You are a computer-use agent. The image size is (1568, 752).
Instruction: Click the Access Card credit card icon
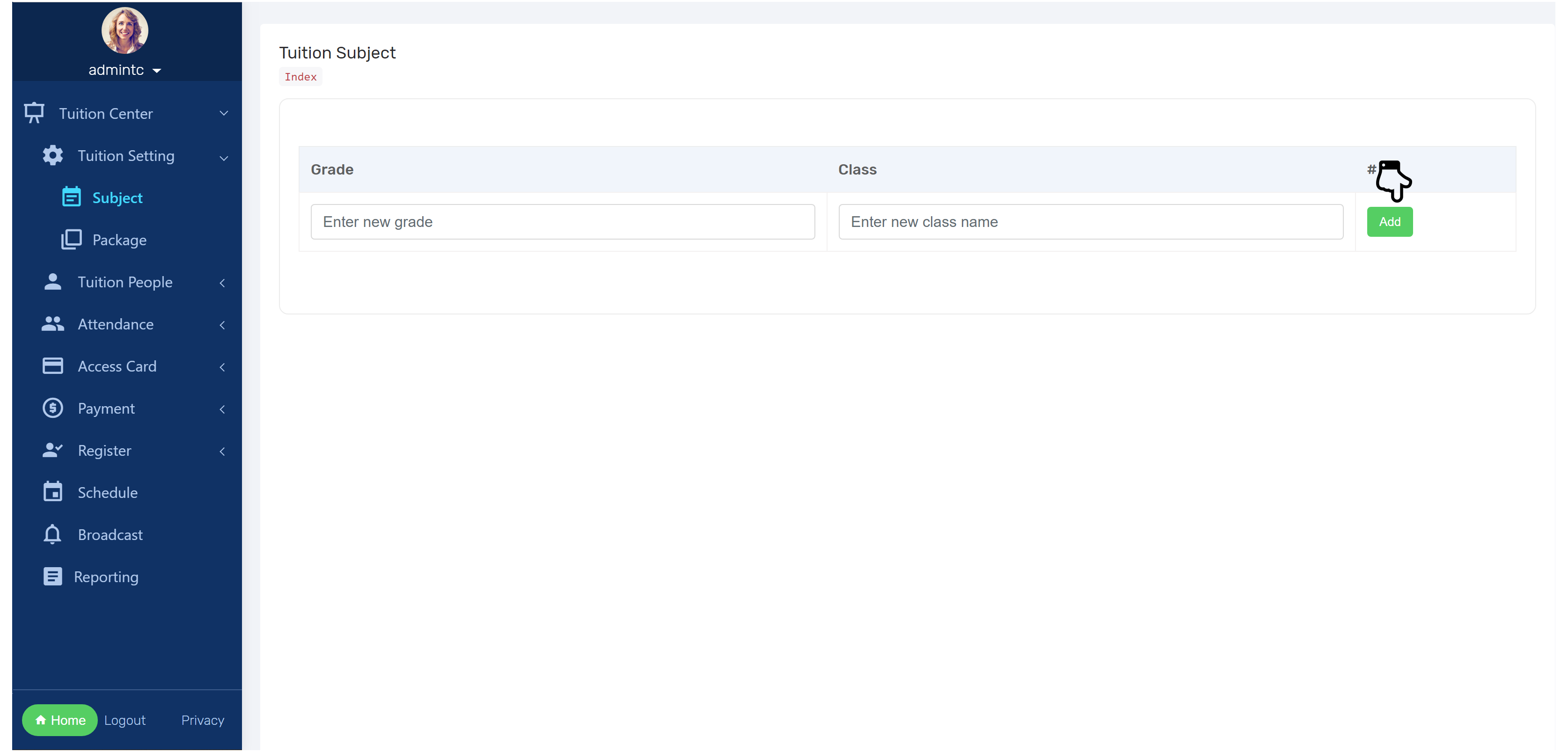(x=53, y=365)
